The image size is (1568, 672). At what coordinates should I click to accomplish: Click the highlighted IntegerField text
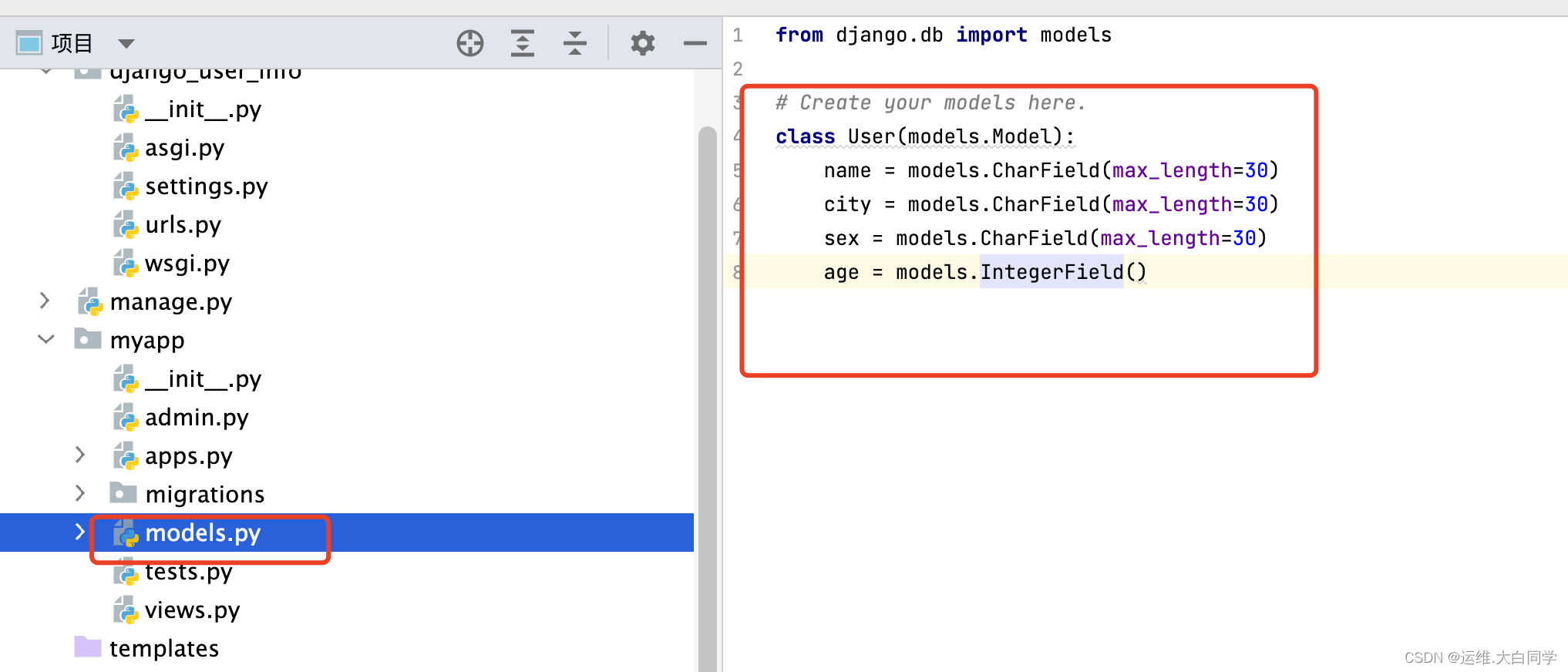pos(1052,273)
